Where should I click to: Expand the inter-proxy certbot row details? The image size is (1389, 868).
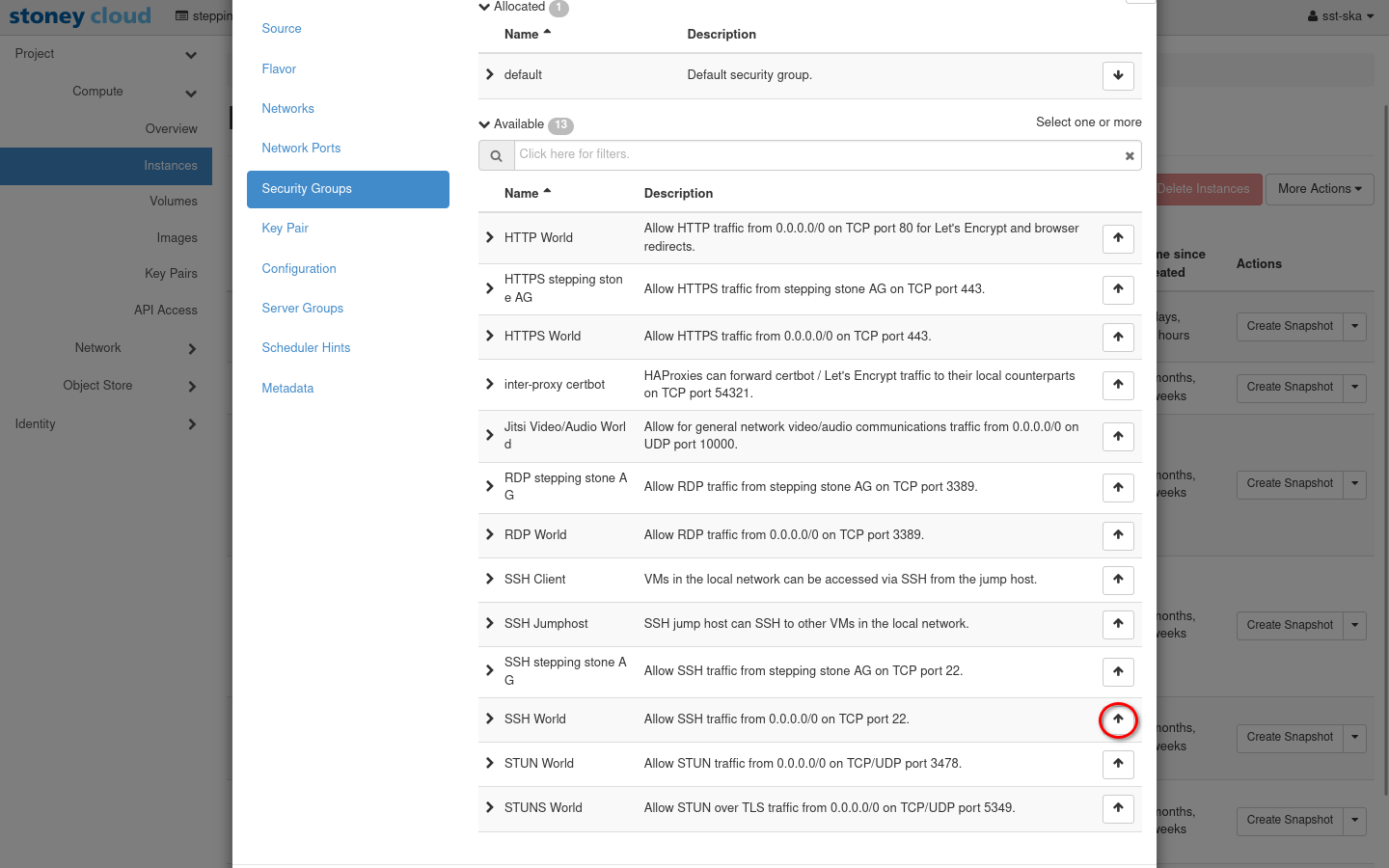pos(490,384)
